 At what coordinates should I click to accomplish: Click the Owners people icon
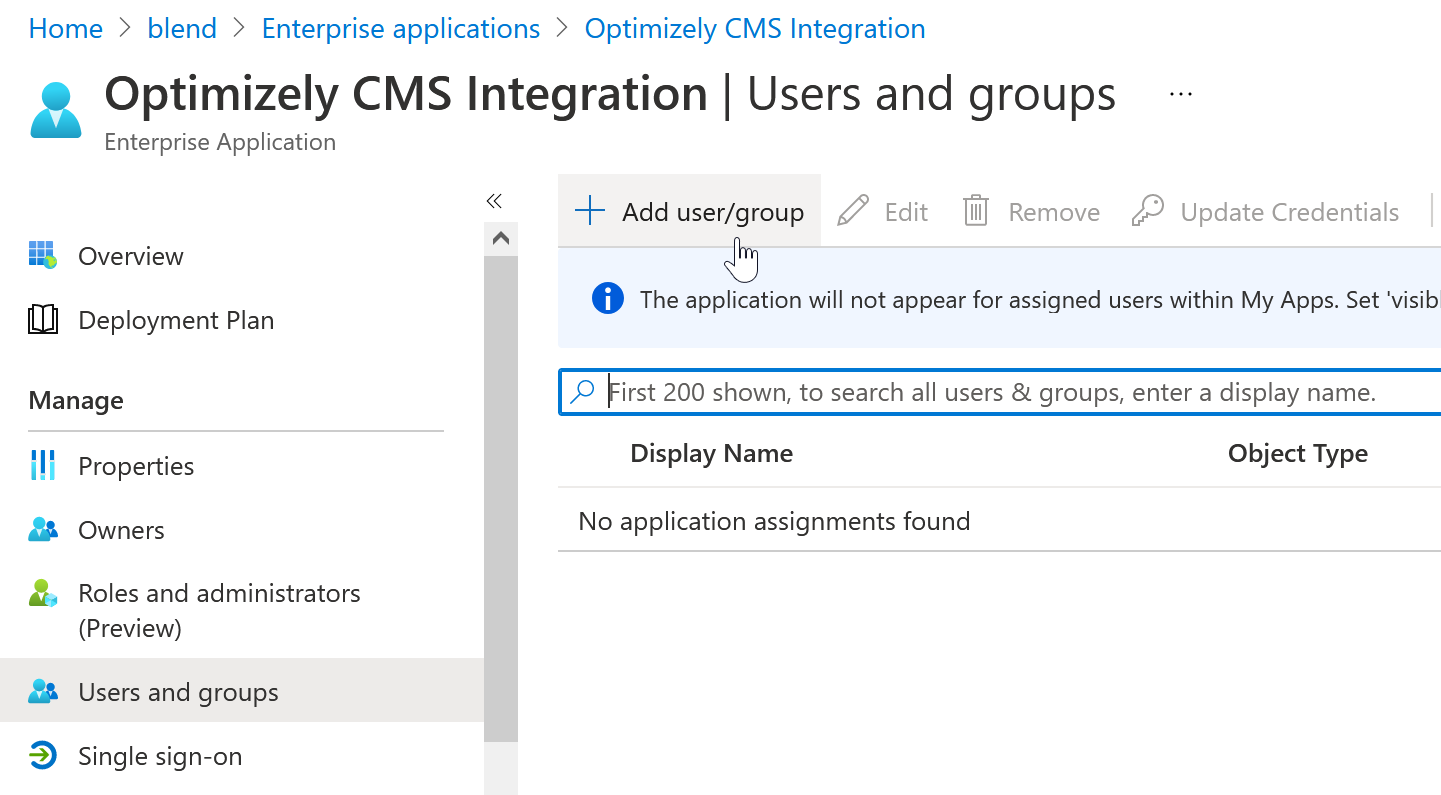[43, 530]
